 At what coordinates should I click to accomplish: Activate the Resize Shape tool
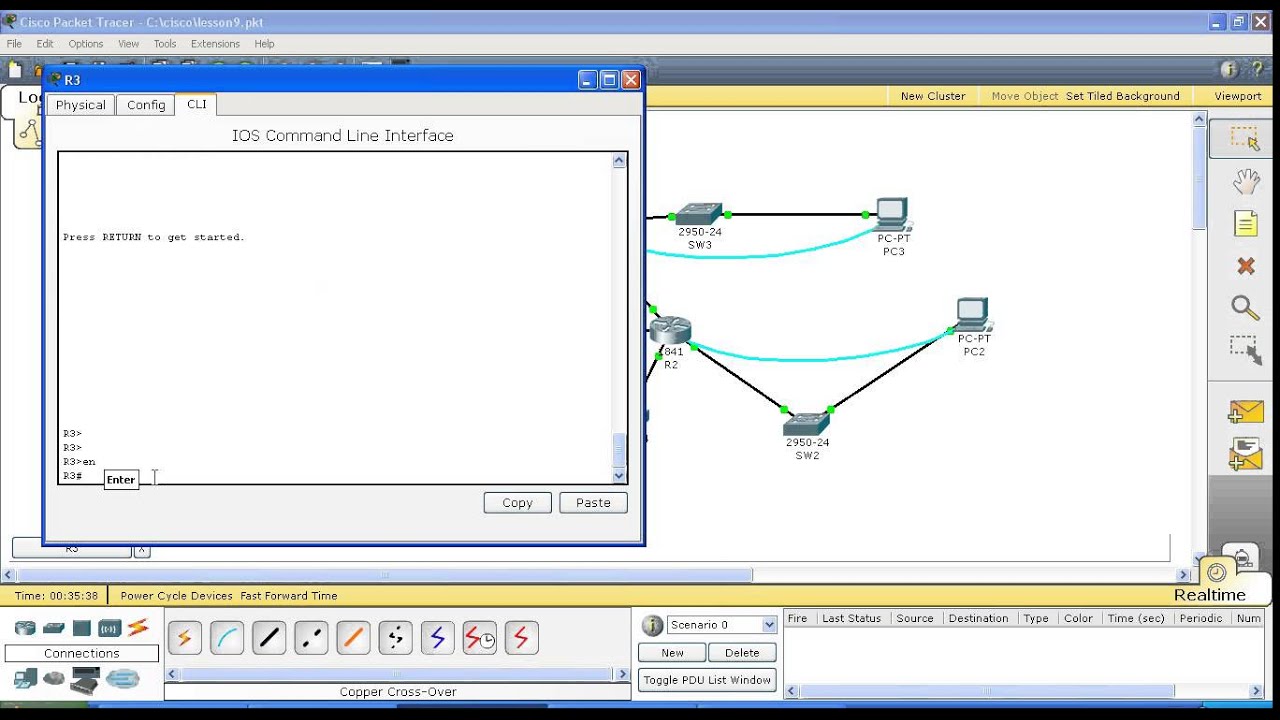coord(1245,350)
